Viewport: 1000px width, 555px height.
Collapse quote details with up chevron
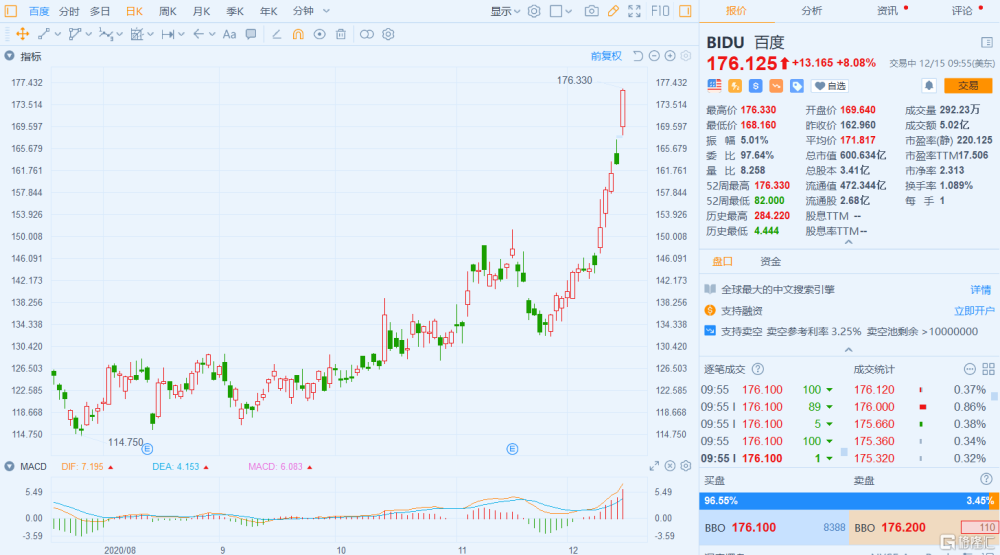pyautogui.click(x=848, y=242)
